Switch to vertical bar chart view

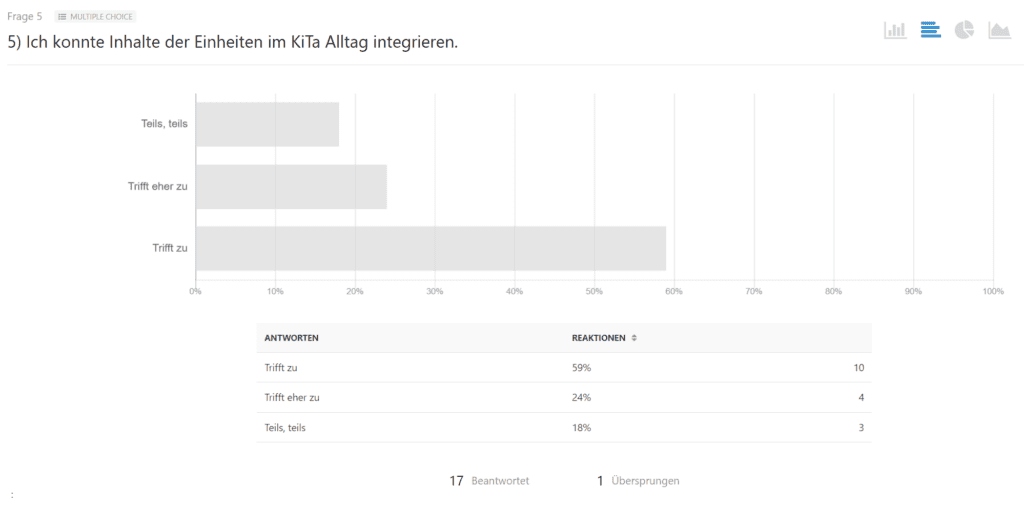(895, 30)
